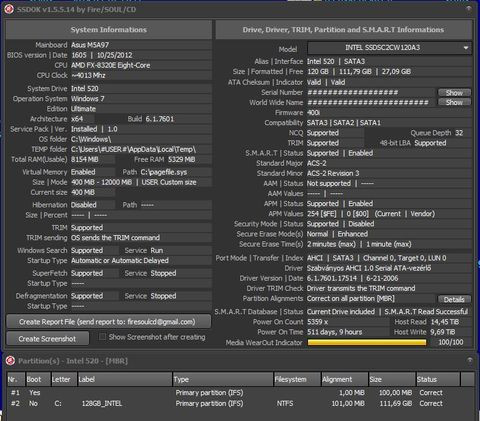Click Power On Time 511 days value
Image resolution: width=480 pixels, height=421 pixels.
334,332
